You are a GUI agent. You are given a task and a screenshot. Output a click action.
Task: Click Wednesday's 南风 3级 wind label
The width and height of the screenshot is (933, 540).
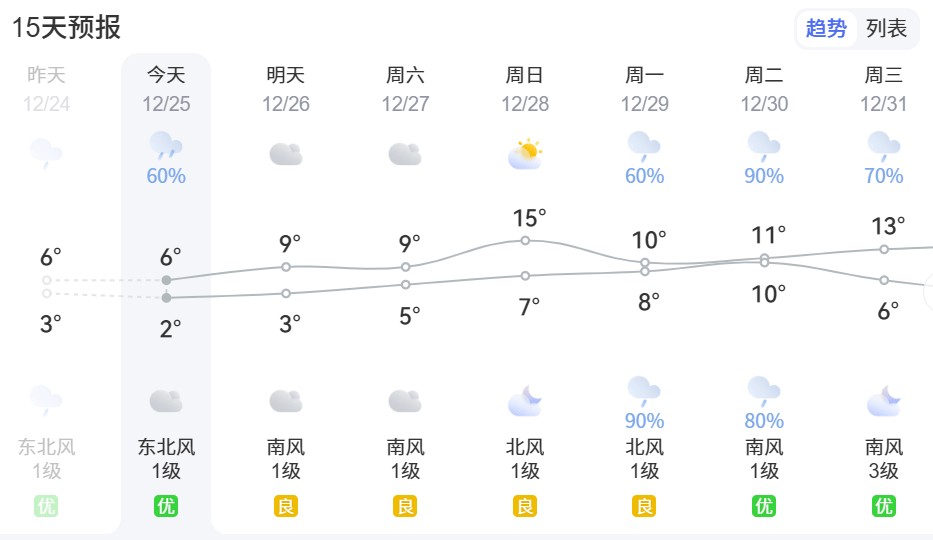point(884,459)
